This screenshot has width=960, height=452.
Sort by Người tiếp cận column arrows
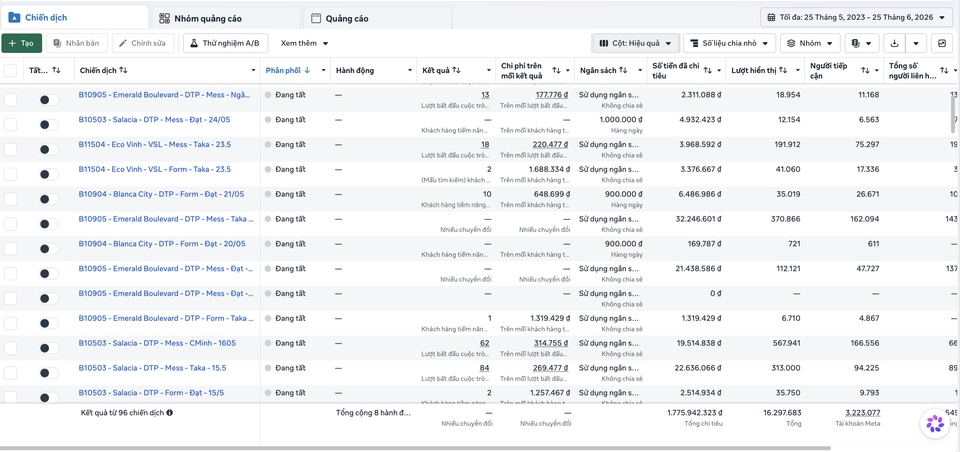[864, 70]
